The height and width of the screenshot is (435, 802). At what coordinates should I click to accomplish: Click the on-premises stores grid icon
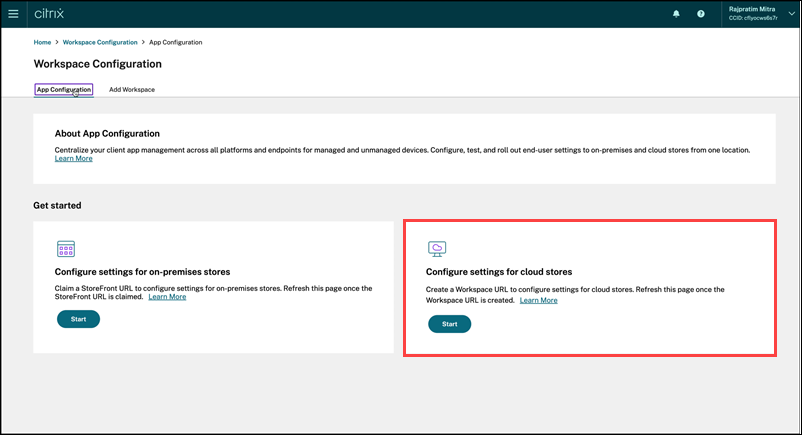click(x=66, y=249)
